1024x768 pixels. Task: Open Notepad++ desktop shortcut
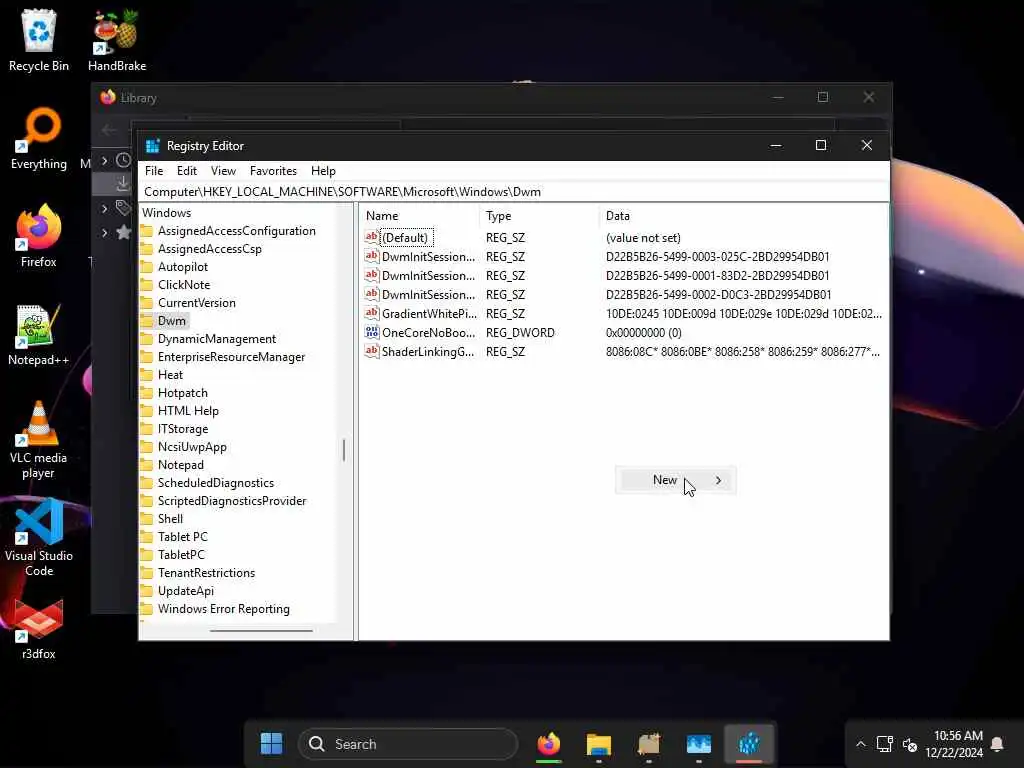click(x=39, y=334)
